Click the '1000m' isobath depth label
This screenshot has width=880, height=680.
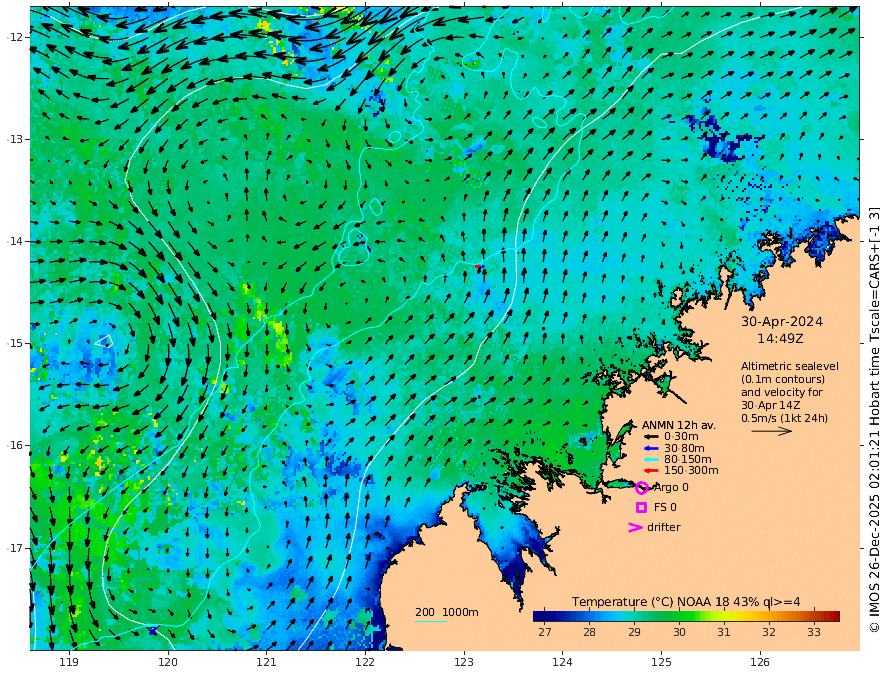point(460,612)
